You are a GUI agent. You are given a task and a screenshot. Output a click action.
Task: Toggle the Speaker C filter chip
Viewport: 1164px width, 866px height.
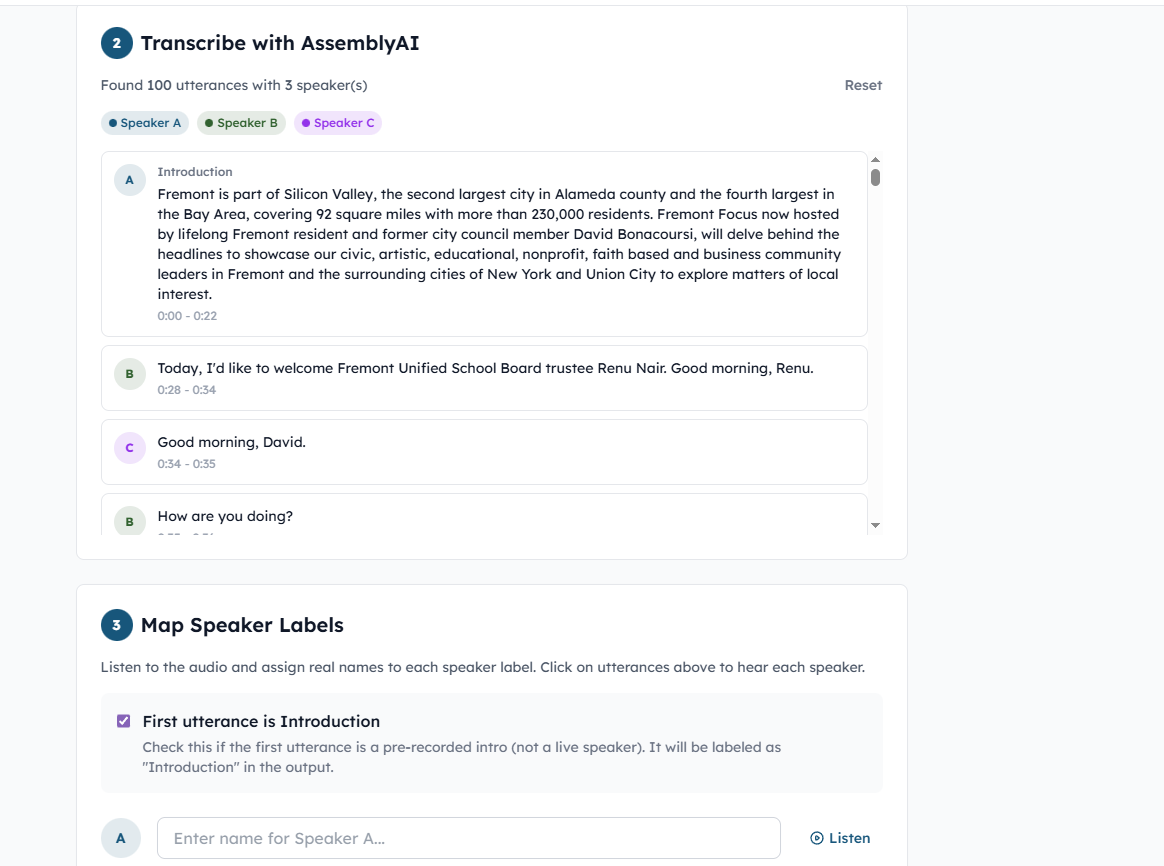pos(338,123)
